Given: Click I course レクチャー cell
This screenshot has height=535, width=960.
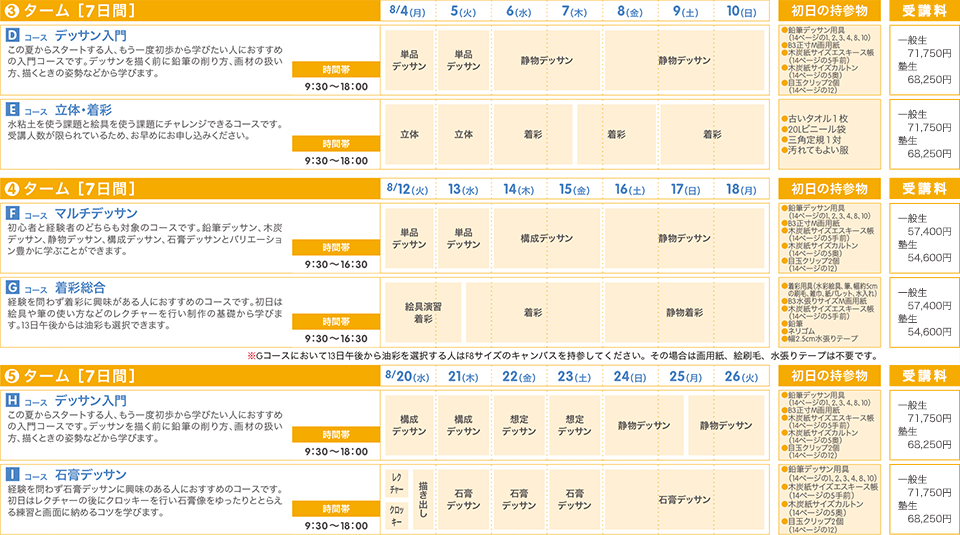Looking at the screenshot, I should (397, 484).
